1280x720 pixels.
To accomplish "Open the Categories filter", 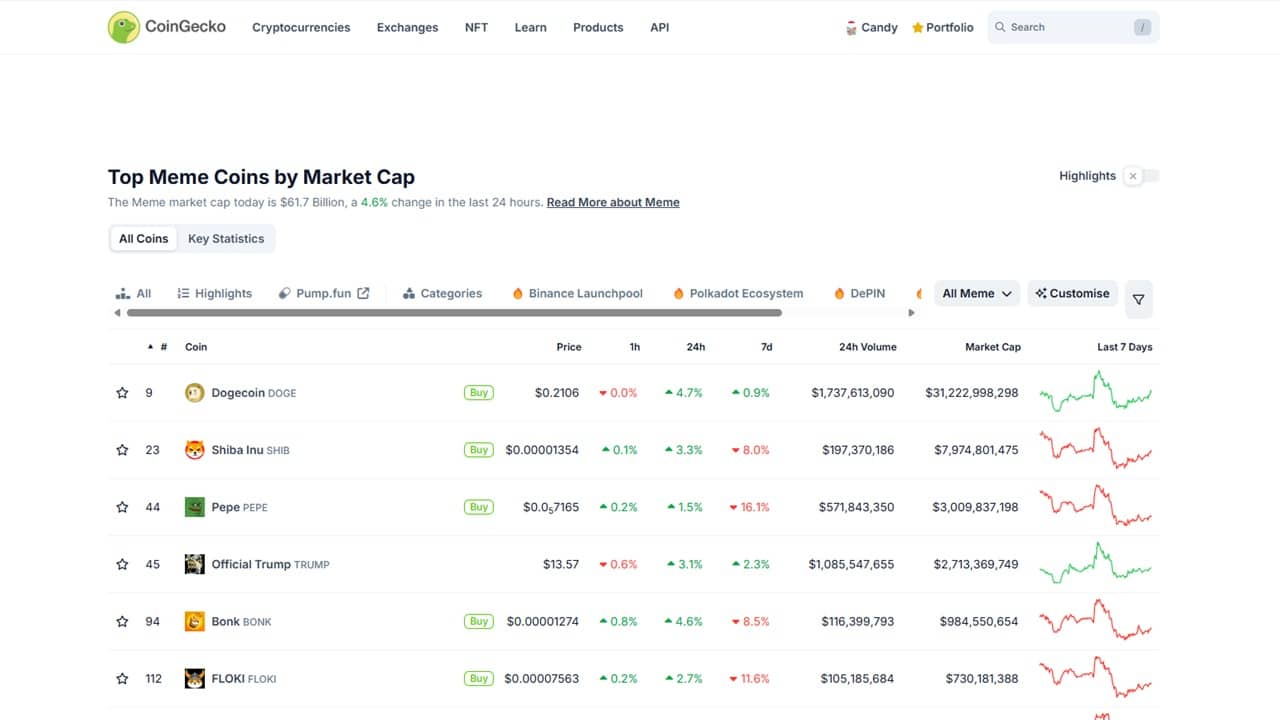I will pos(442,293).
